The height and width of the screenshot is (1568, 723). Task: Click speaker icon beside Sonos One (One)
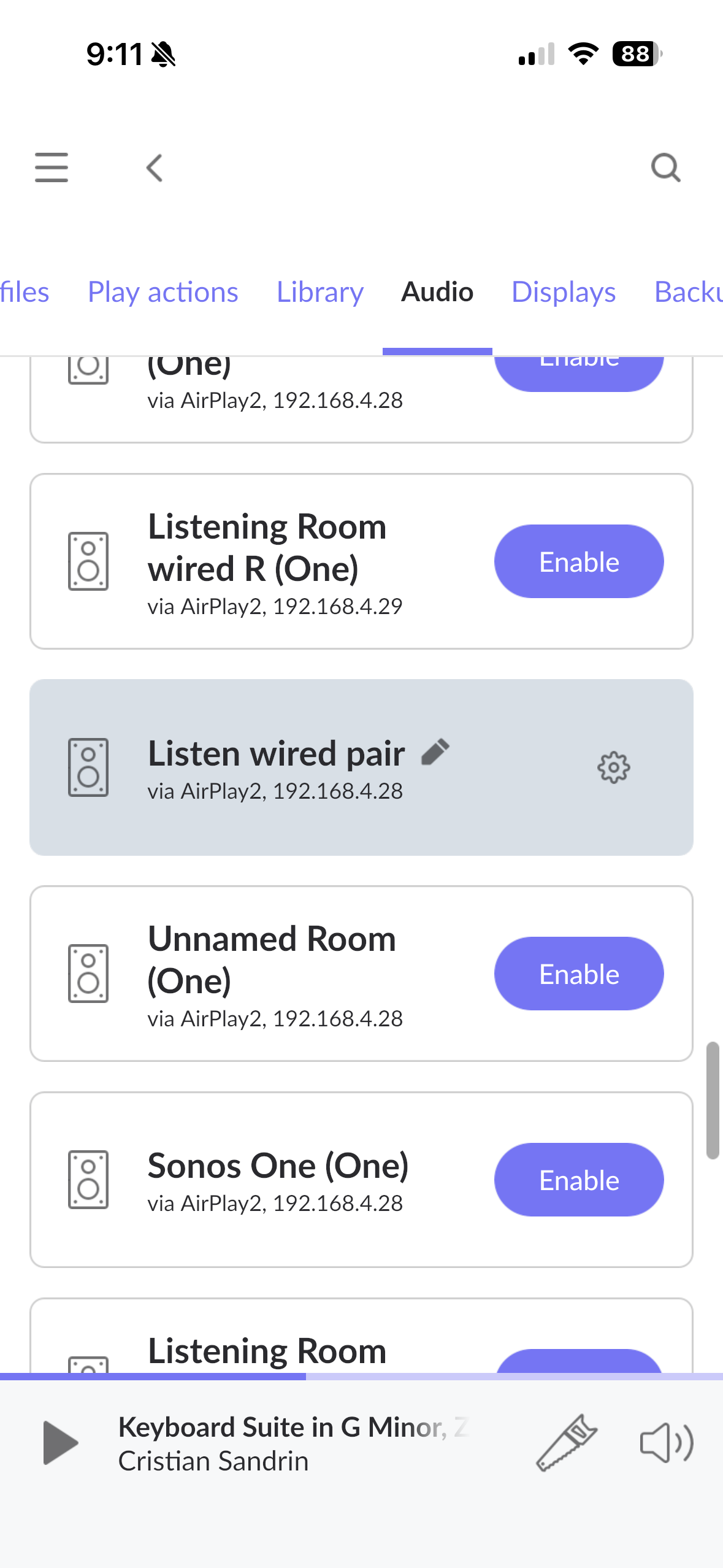(88, 1180)
